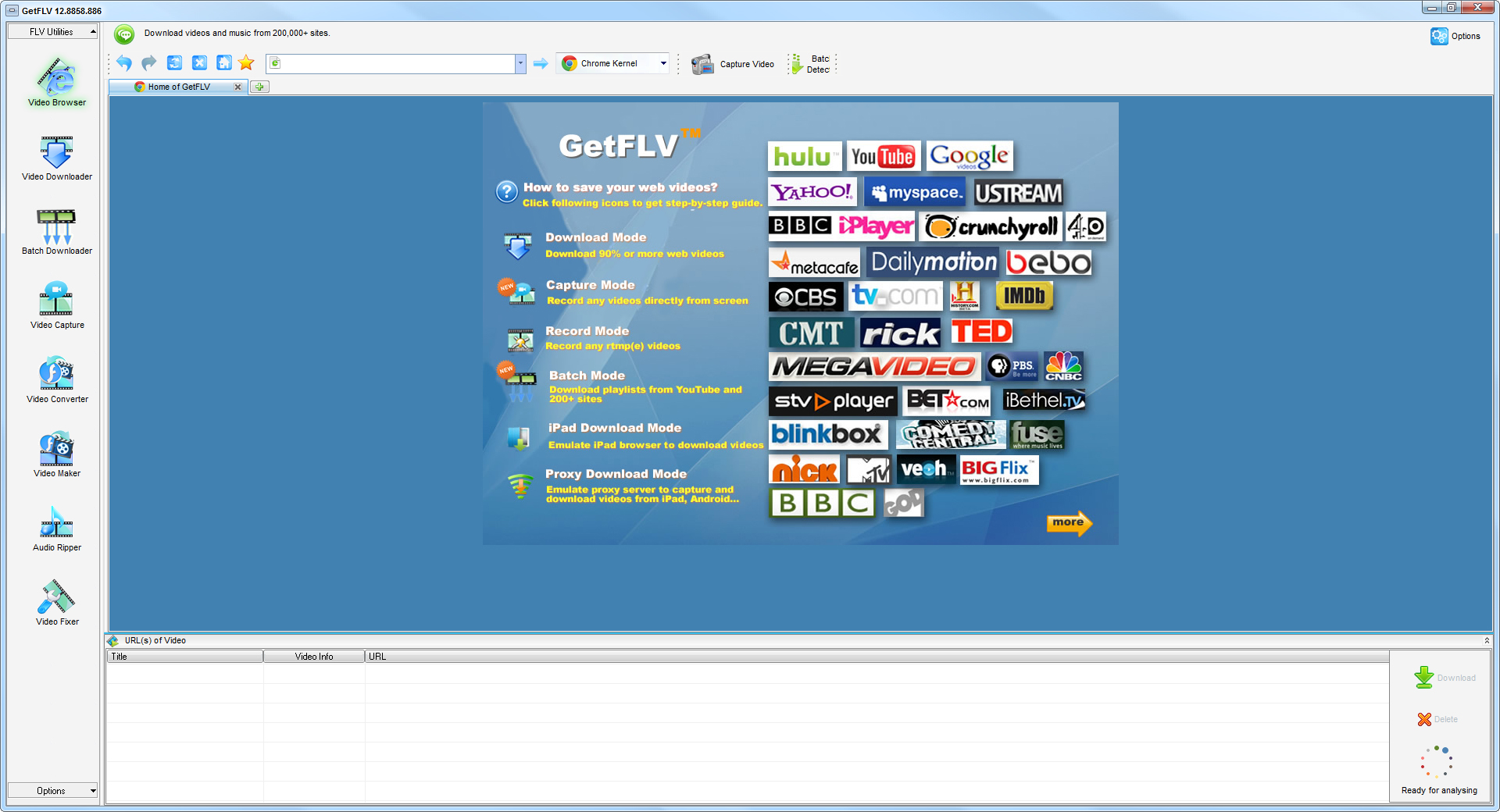Click the MEGAVIDEO site logo
Screen dimensions: 1500x812
875,366
